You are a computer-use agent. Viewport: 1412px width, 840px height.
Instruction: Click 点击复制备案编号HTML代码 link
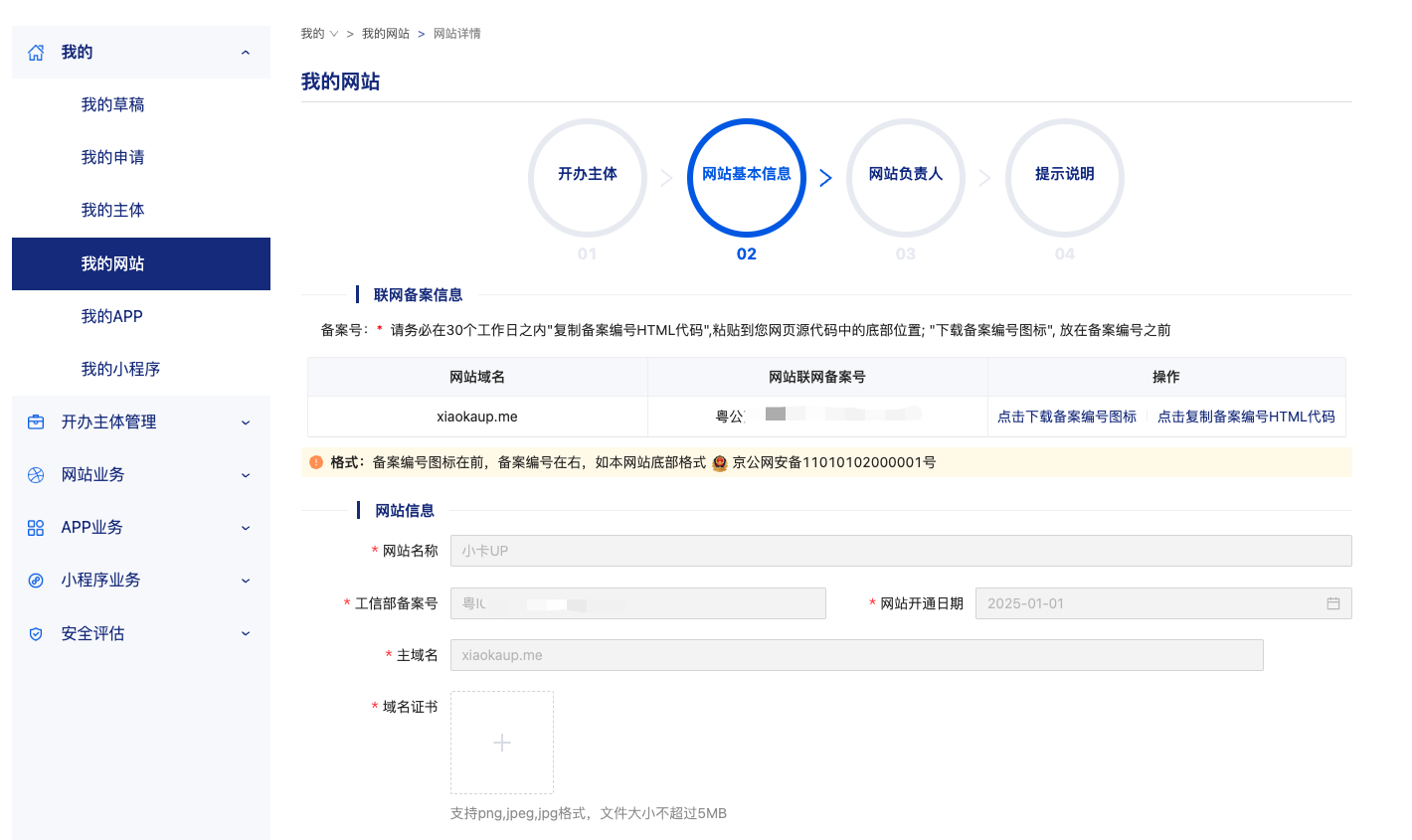1246,417
